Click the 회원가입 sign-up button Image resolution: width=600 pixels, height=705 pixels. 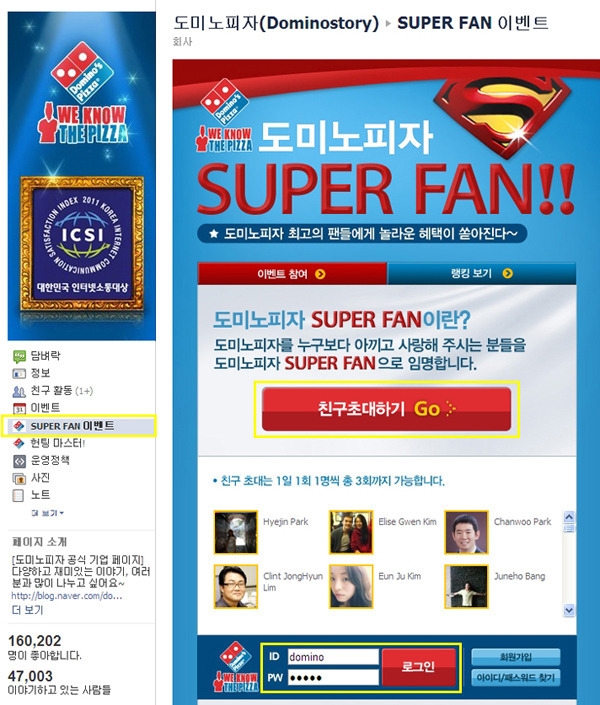(515, 657)
